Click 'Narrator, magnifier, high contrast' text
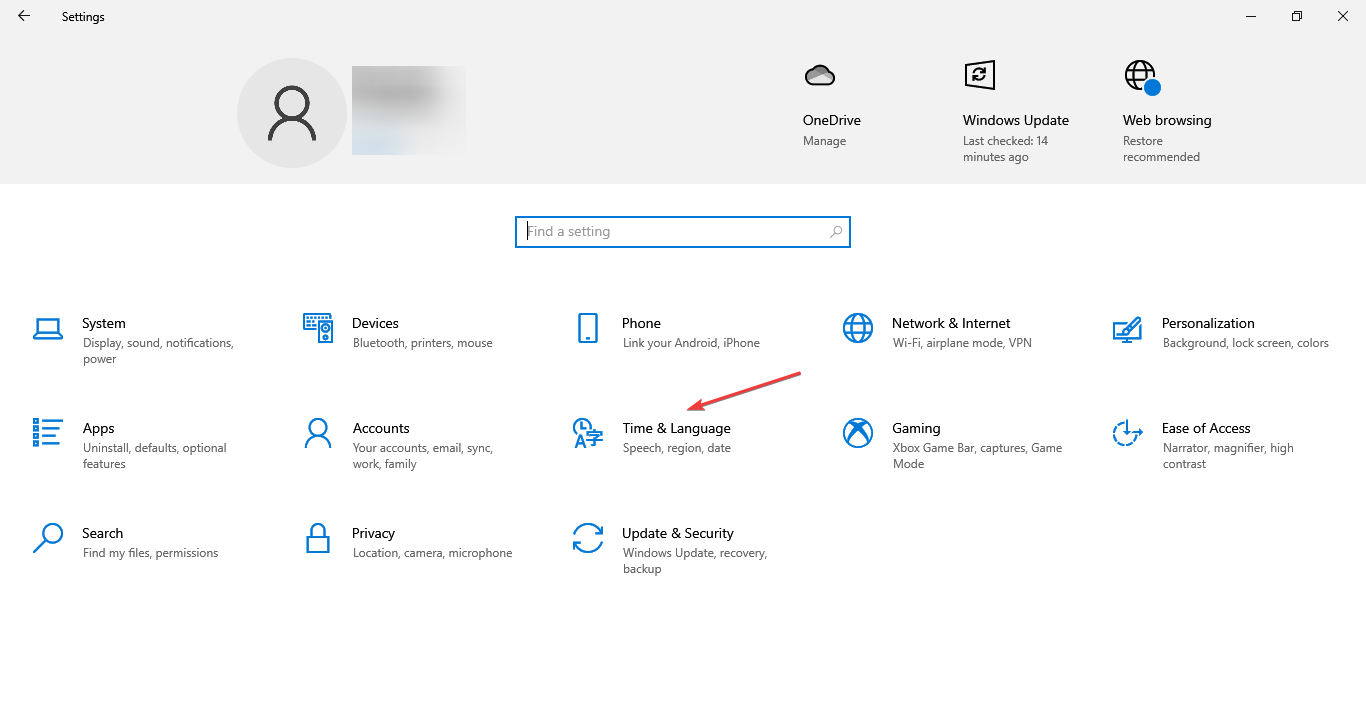 [x=1228, y=456]
